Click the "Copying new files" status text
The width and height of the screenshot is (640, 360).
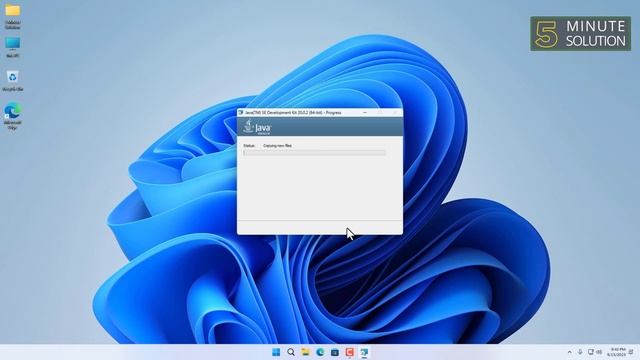(278, 145)
